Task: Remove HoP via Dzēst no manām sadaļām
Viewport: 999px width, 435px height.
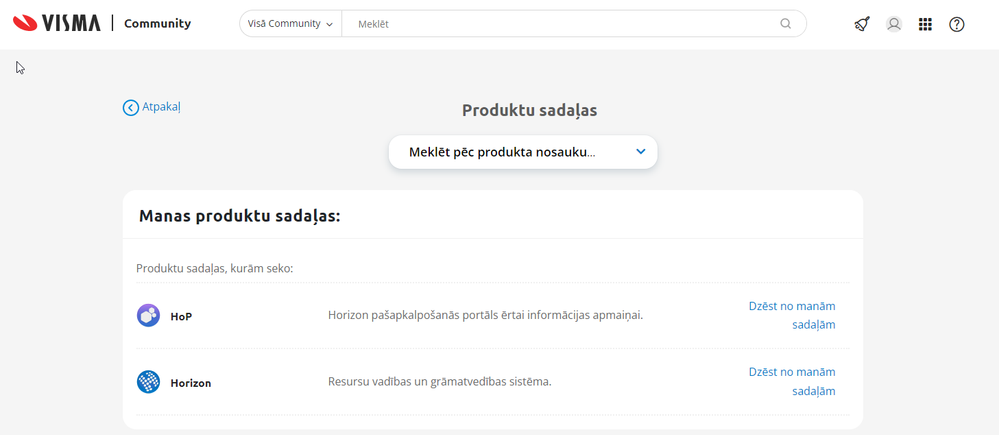Action: (792, 315)
